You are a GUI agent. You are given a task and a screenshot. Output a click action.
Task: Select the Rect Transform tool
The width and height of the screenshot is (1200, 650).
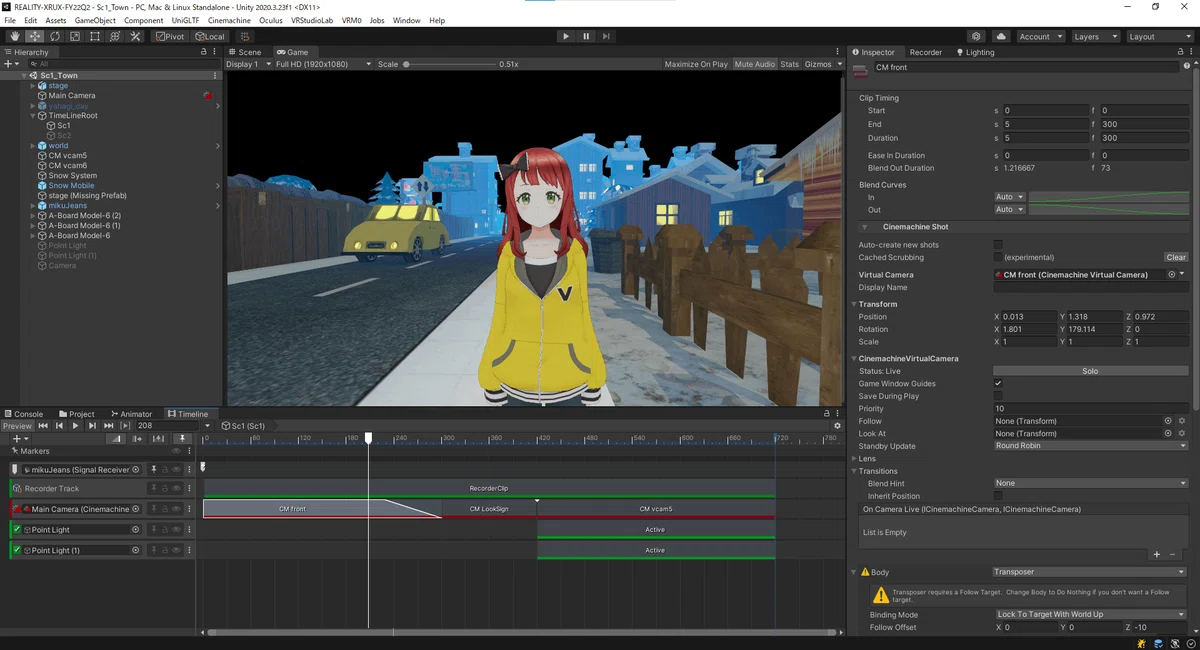(x=94, y=36)
